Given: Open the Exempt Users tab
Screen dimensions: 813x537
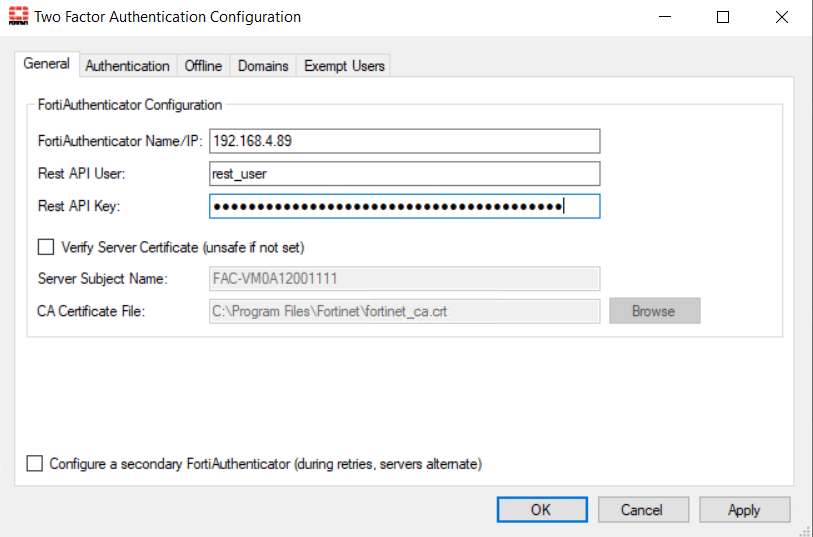Looking at the screenshot, I should pos(344,66).
